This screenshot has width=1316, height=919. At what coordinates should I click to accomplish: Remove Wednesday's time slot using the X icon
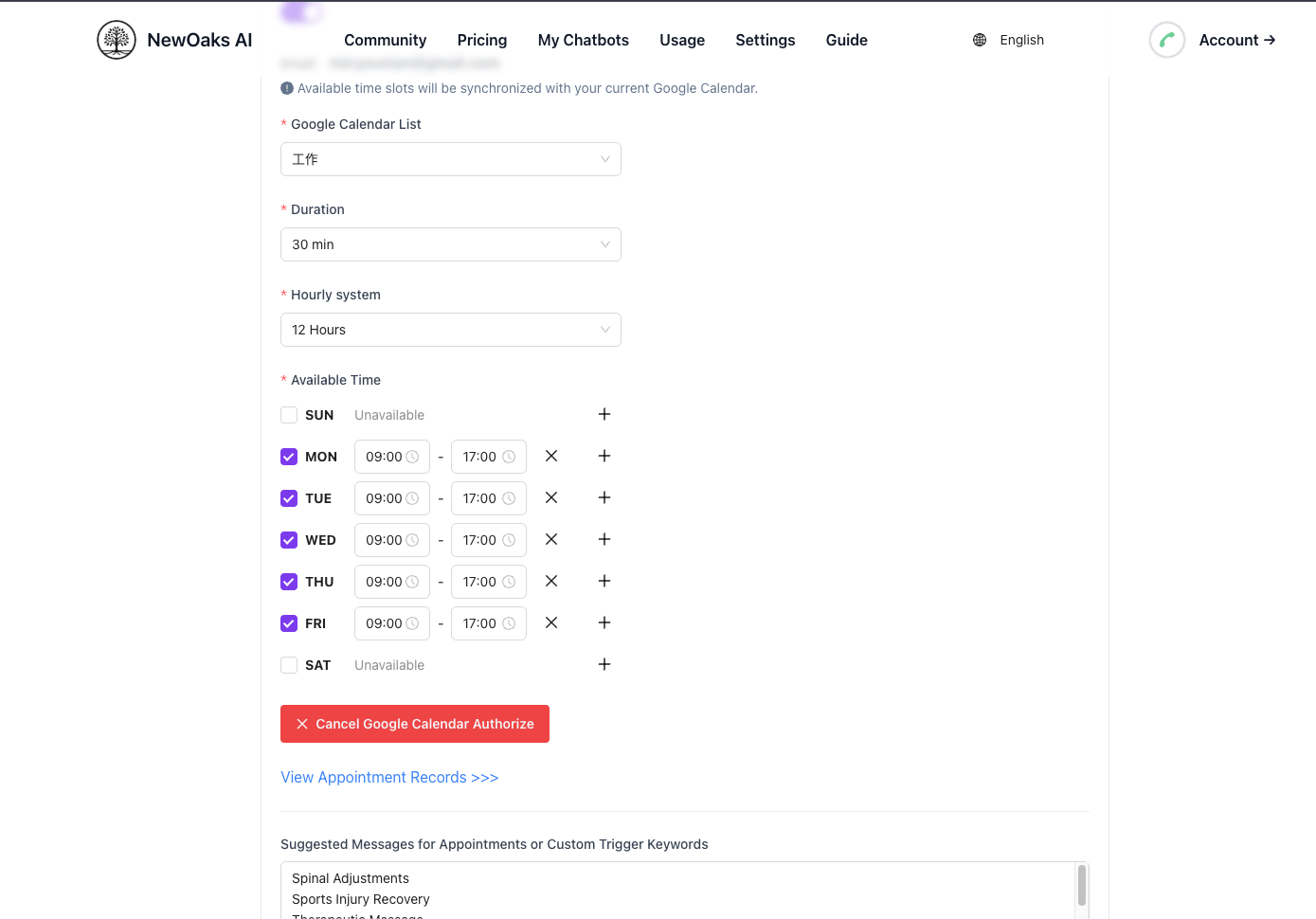(x=551, y=539)
